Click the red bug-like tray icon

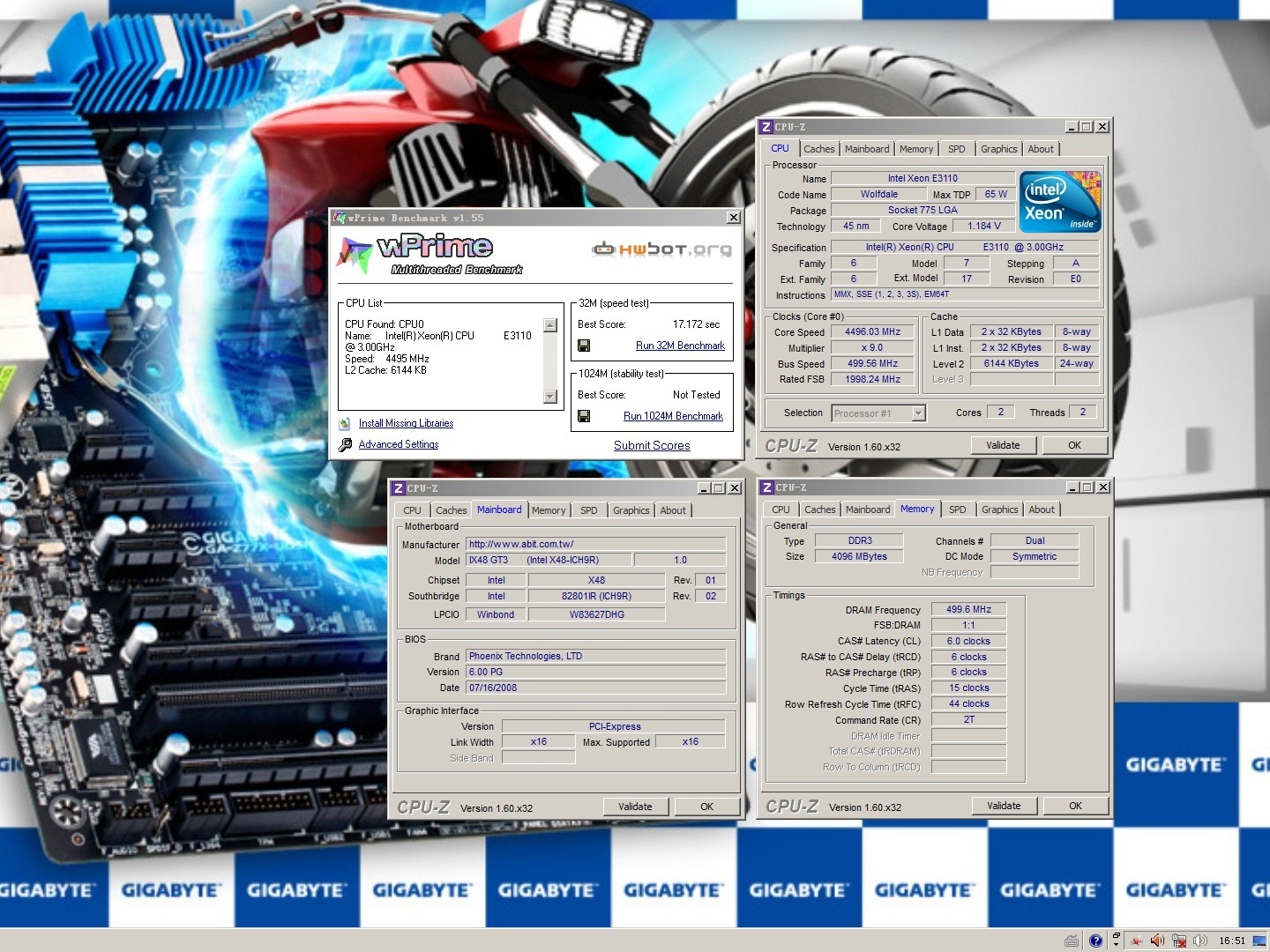click(1137, 941)
